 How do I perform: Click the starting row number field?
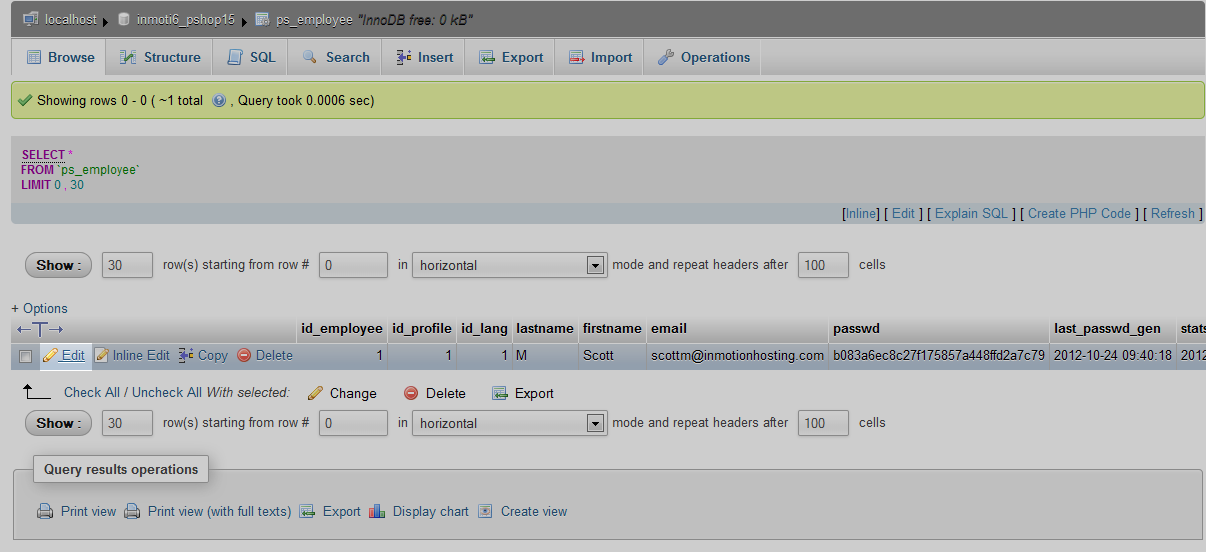click(x=353, y=265)
